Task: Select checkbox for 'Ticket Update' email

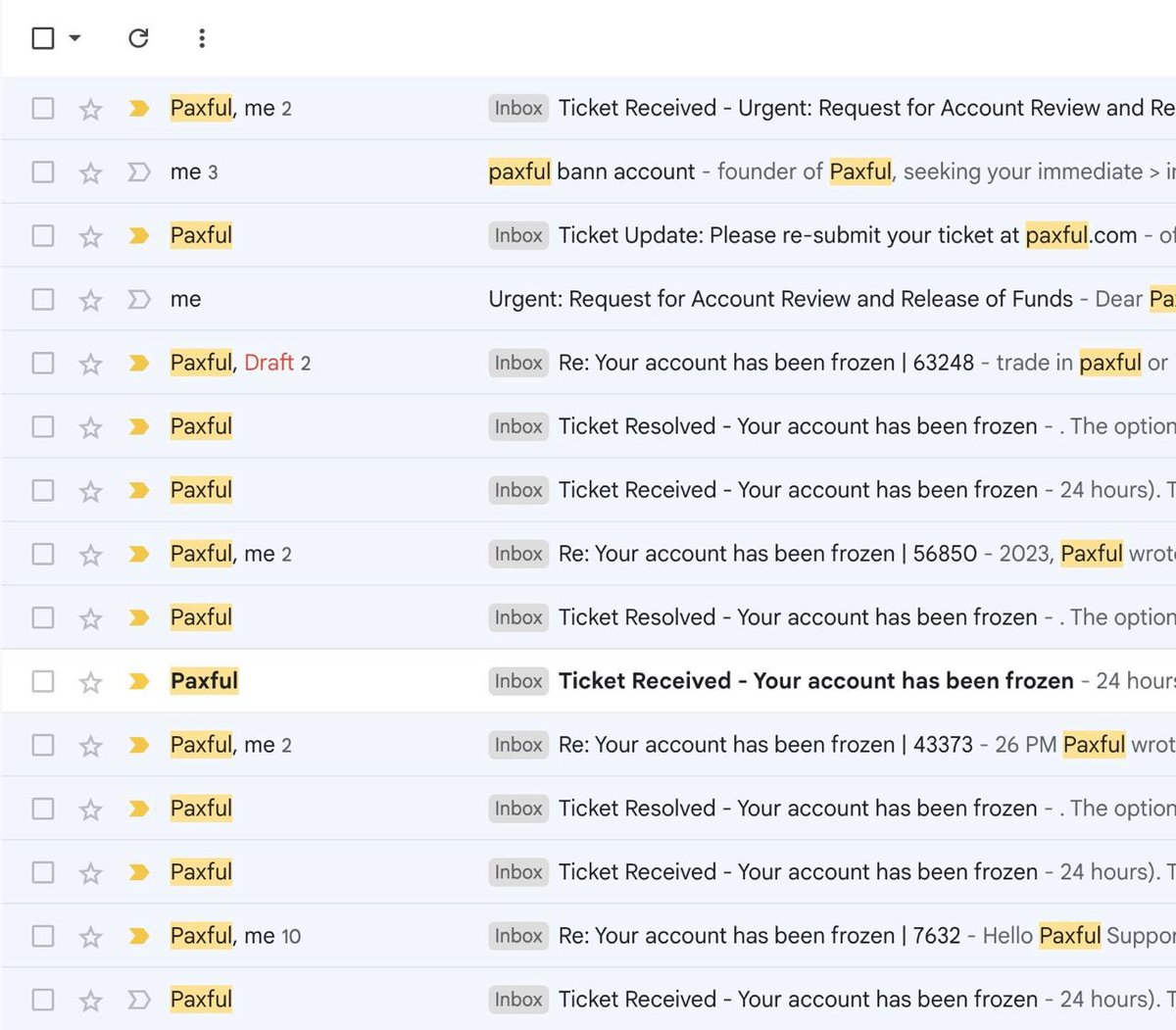Action: (43, 235)
